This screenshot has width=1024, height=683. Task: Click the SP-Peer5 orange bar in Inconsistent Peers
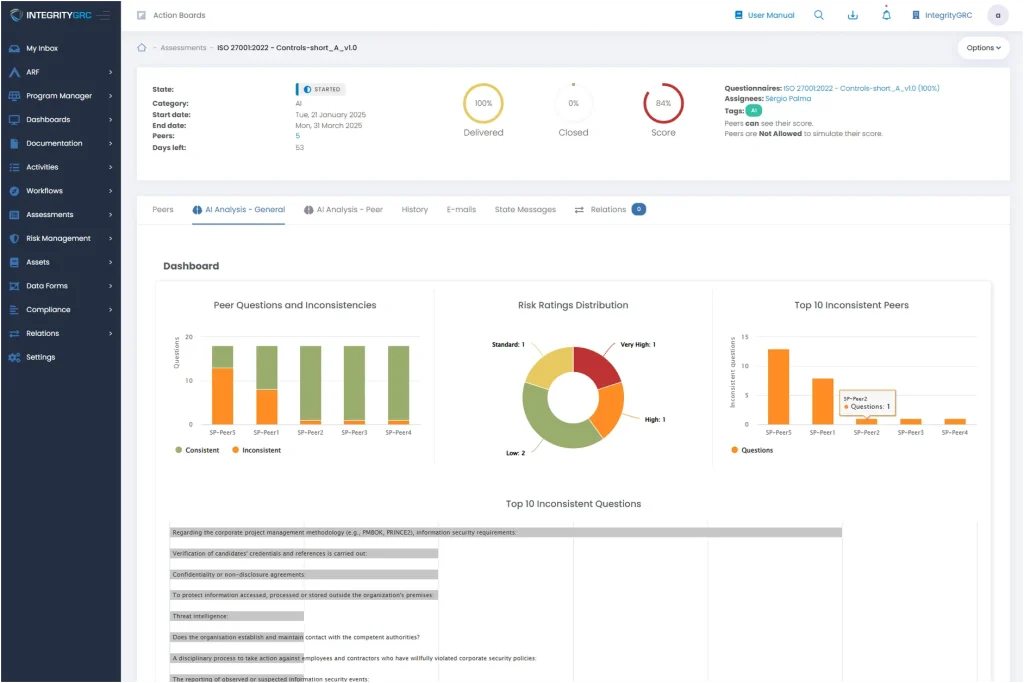[x=777, y=386]
